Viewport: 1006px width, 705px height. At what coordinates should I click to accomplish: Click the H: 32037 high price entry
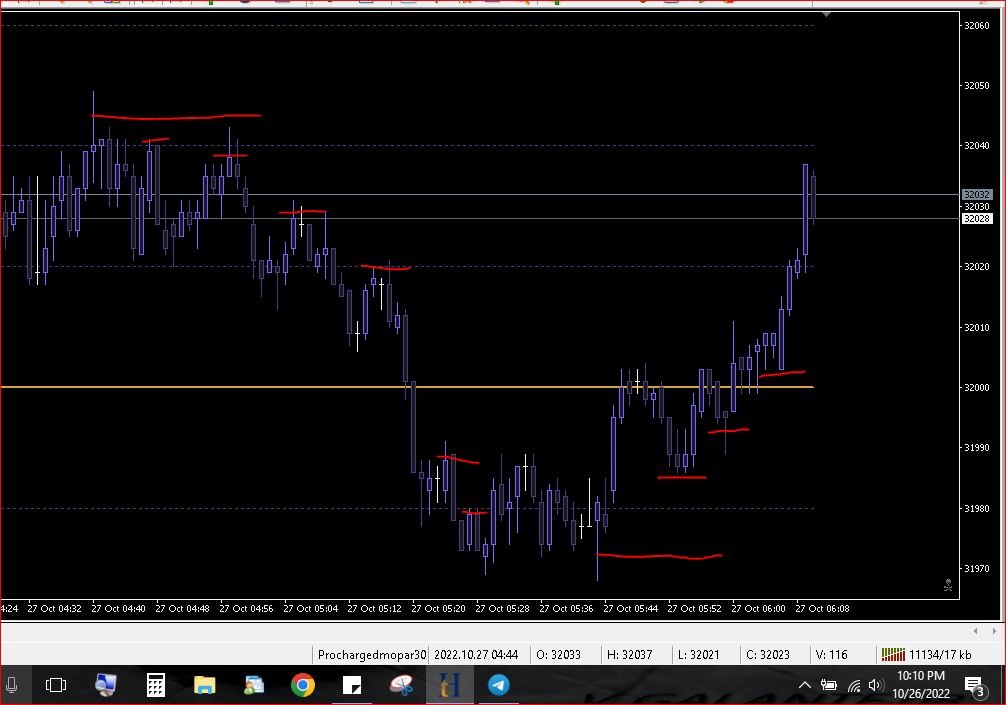[x=629, y=655]
